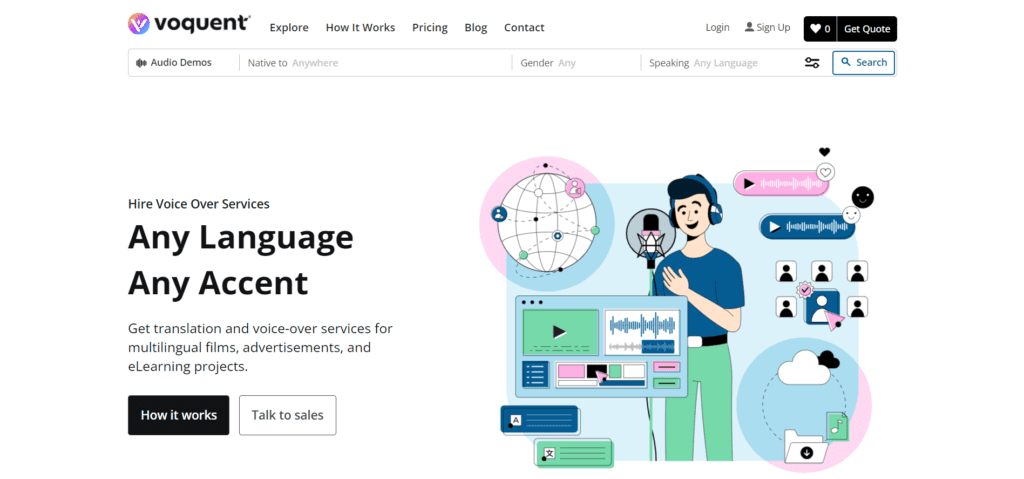
Task: Open the Speaking Any Language dropdown
Action: point(718,63)
